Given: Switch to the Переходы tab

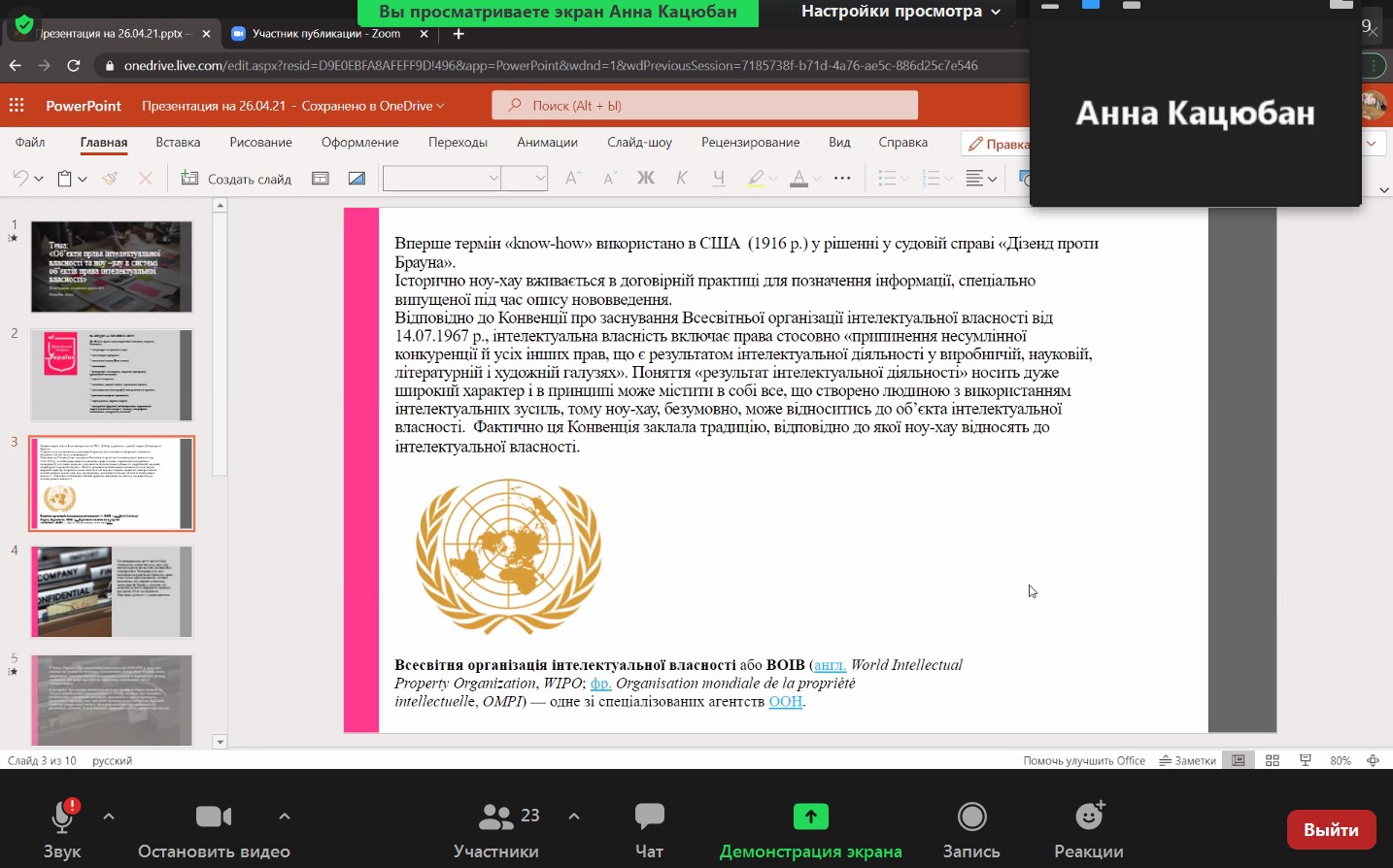Looking at the screenshot, I should pyautogui.click(x=458, y=142).
